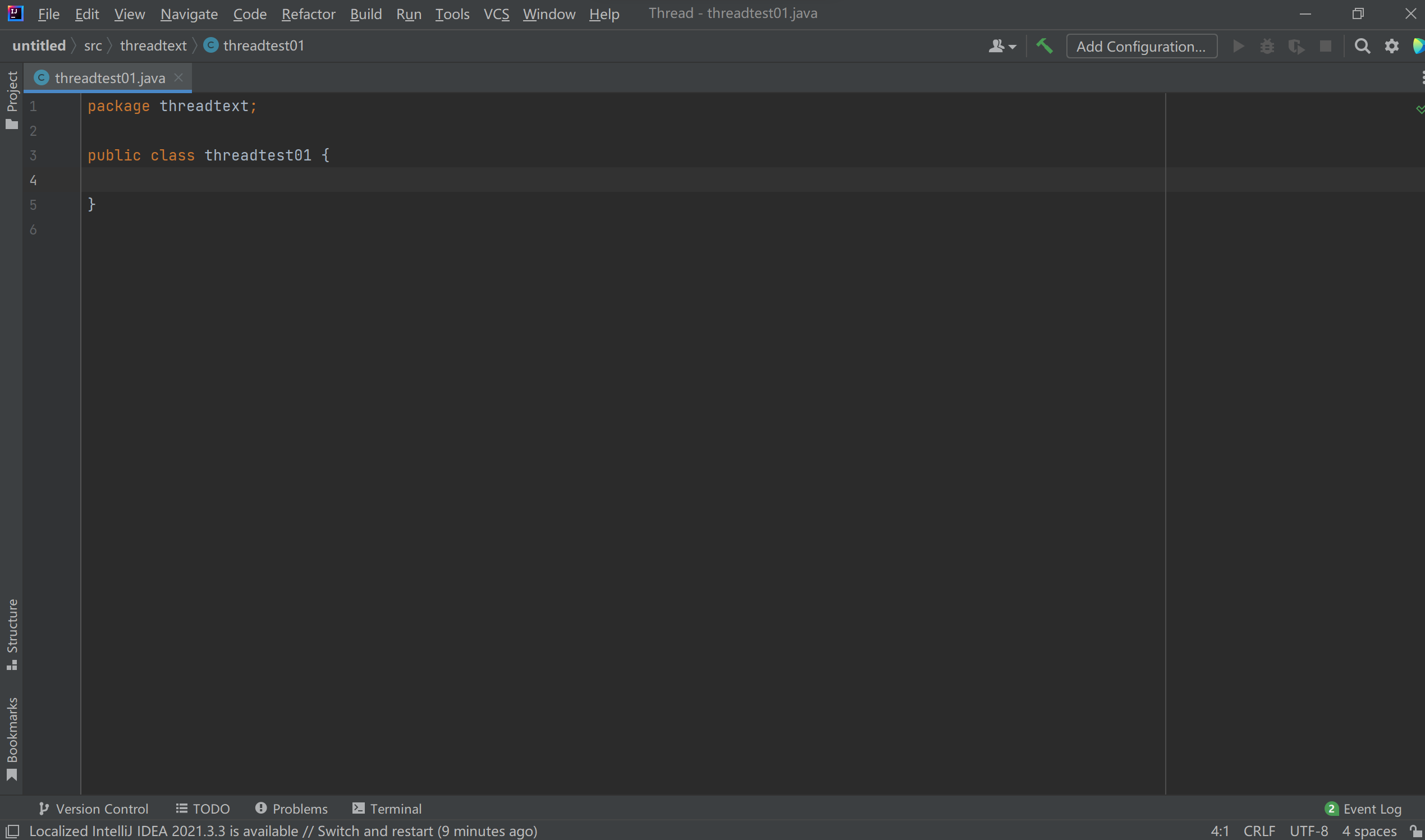Open CRLF line separator selector
Screen dimensions: 1425x840
tap(1258, 830)
